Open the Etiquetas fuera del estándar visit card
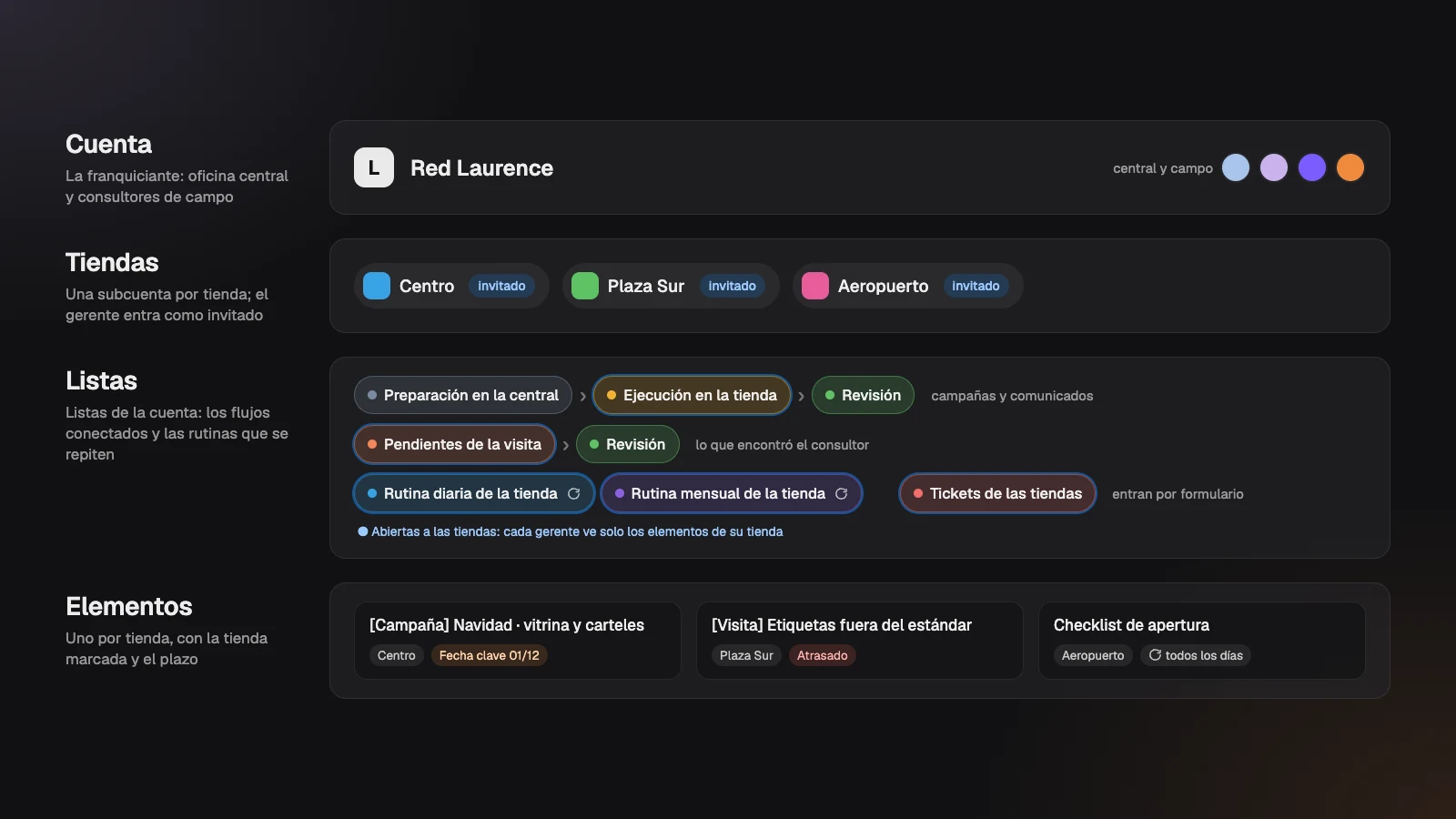Image resolution: width=1456 pixels, height=819 pixels. 860,641
